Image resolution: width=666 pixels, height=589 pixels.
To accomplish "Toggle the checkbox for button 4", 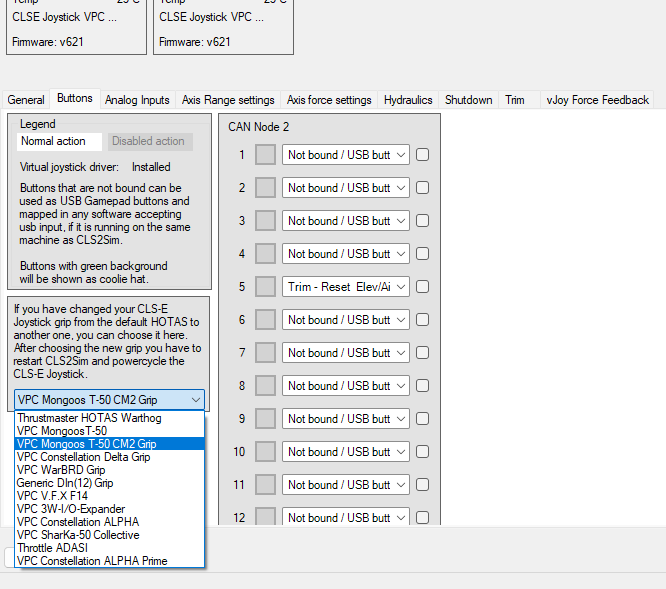I will (x=422, y=254).
